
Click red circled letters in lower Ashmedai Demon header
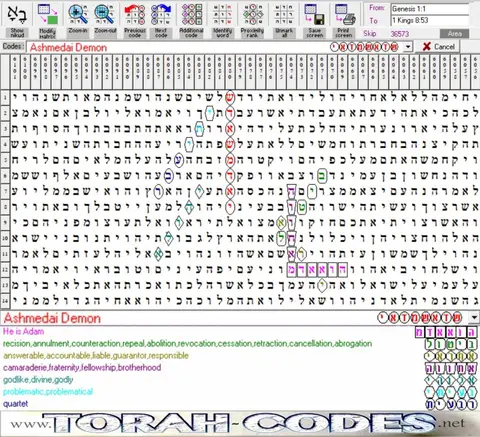tap(420, 318)
